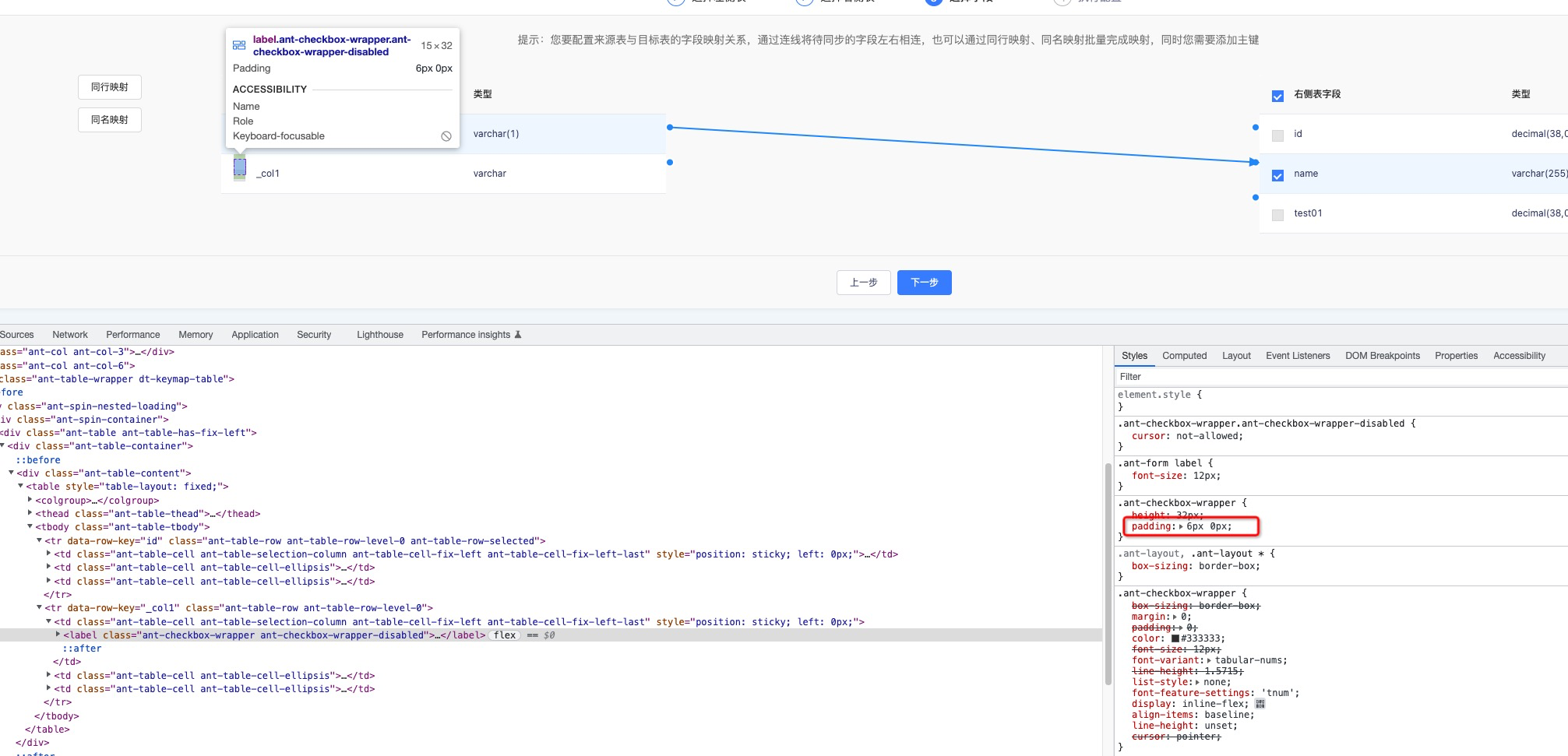Image resolution: width=1568 pixels, height=756 pixels.
Task: Open the DOM Breakpoints sidebar tab
Action: pyautogui.click(x=1383, y=356)
